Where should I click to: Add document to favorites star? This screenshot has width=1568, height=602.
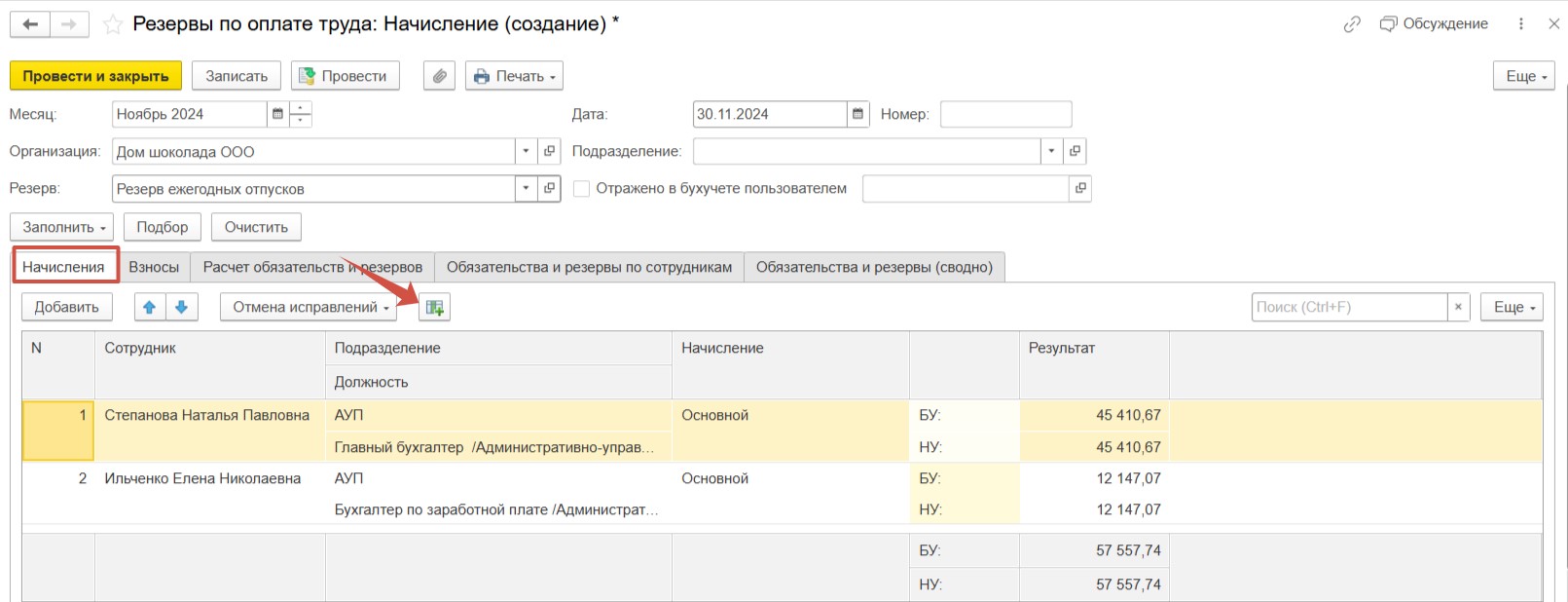(113, 24)
